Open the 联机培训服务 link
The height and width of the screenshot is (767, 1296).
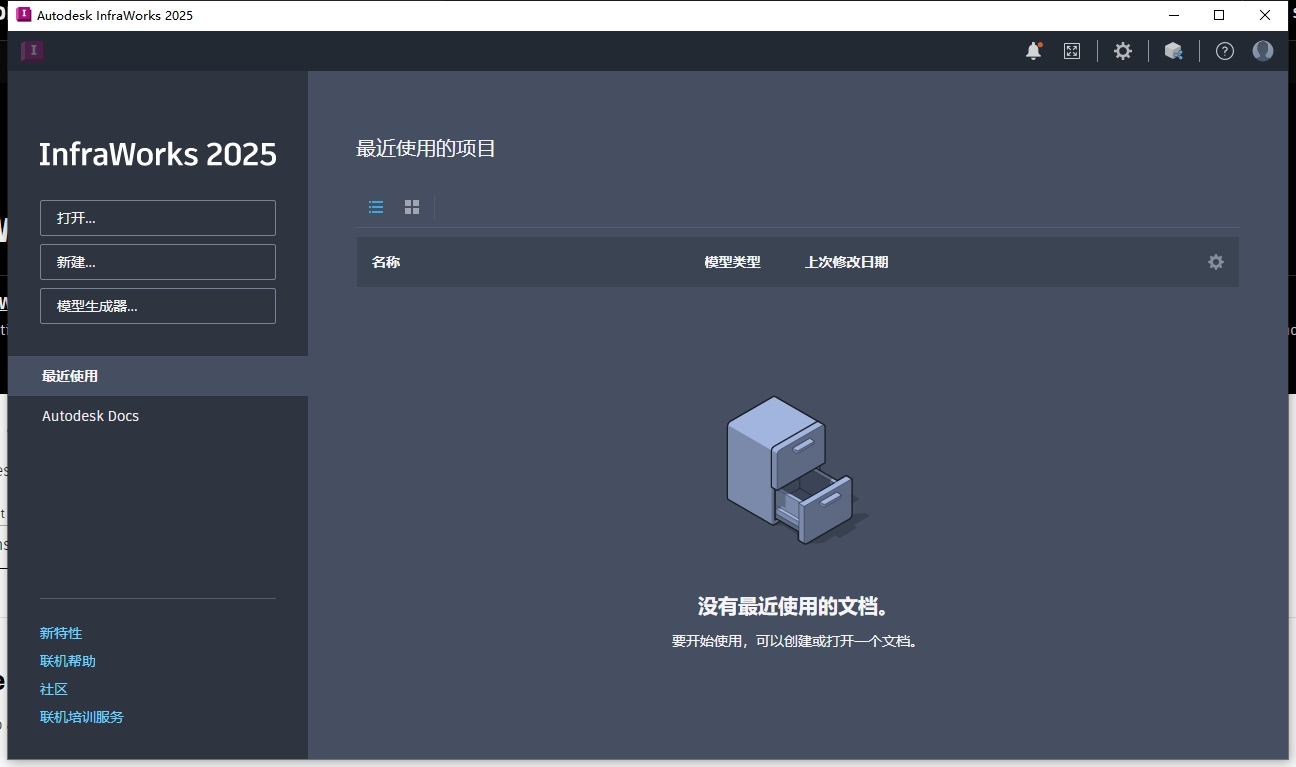click(x=81, y=716)
